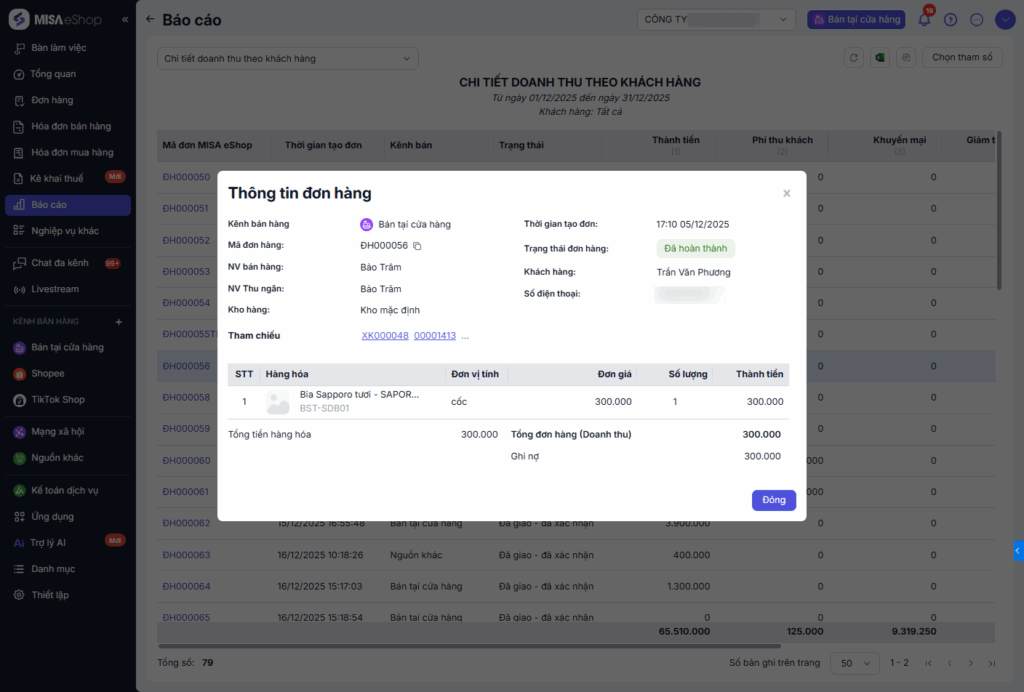The width and height of the screenshot is (1024, 692).
Task: Select Shopee in the sidebar
Action: click(47, 374)
